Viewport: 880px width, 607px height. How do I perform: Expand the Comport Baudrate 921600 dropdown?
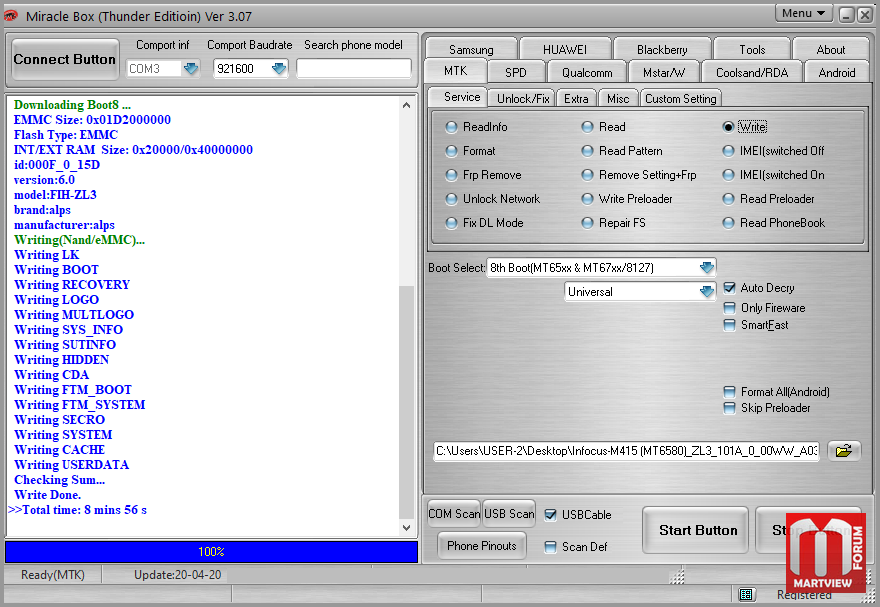click(279, 69)
